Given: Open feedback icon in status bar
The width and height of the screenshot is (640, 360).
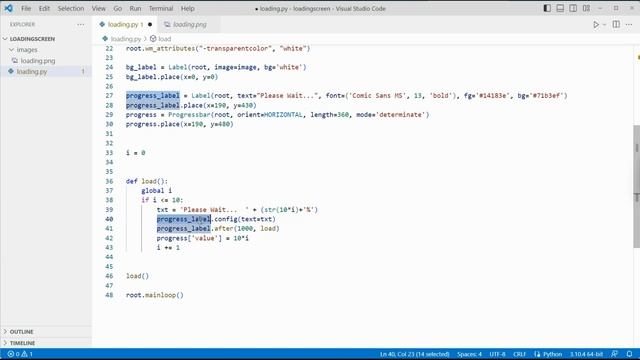Looking at the screenshot, I should click(x=614, y=354).
